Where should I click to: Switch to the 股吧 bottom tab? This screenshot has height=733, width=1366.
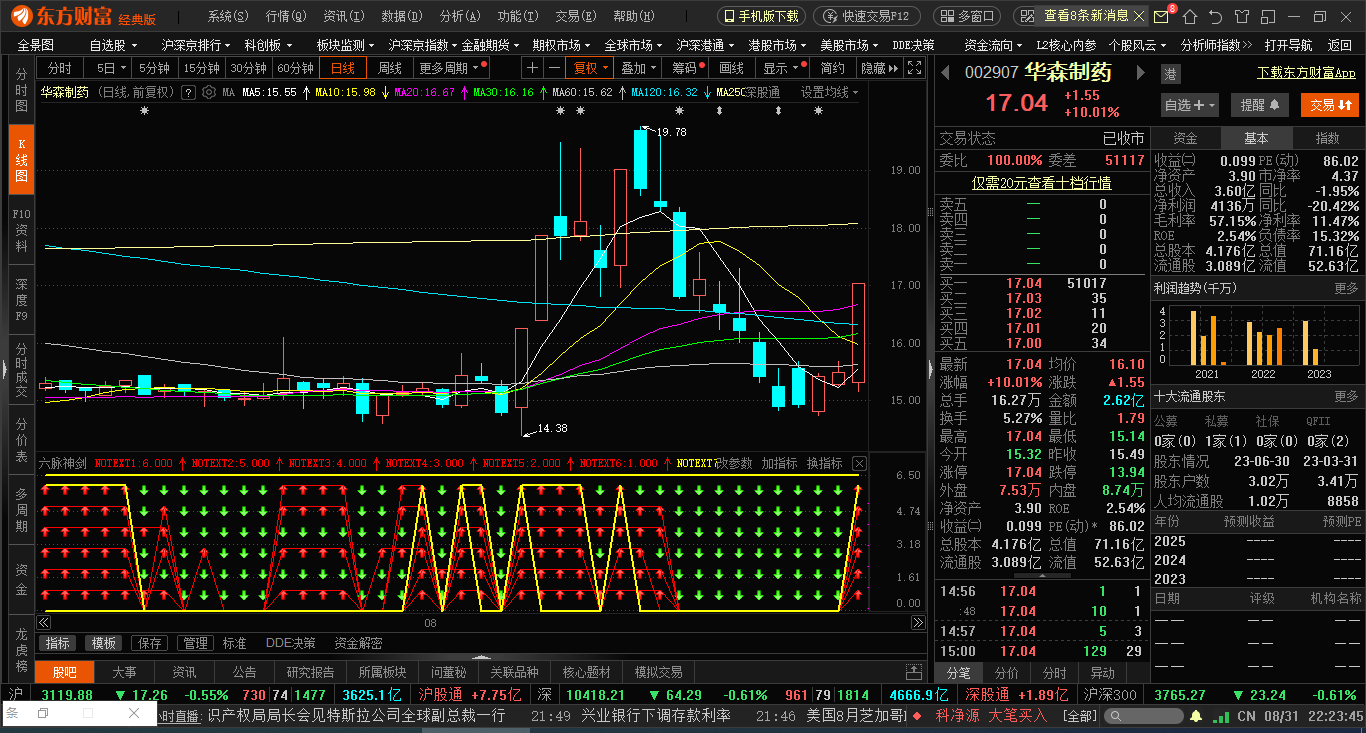(x=65, y=672)
